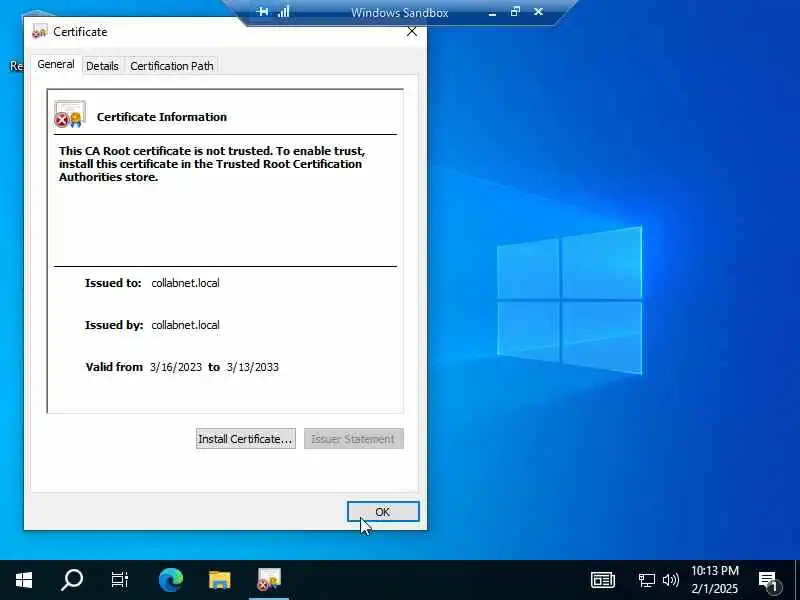
Task: Click the signal strength icon on the Sandbox bar
Action: pyautogui.click(x=284, y=11)
